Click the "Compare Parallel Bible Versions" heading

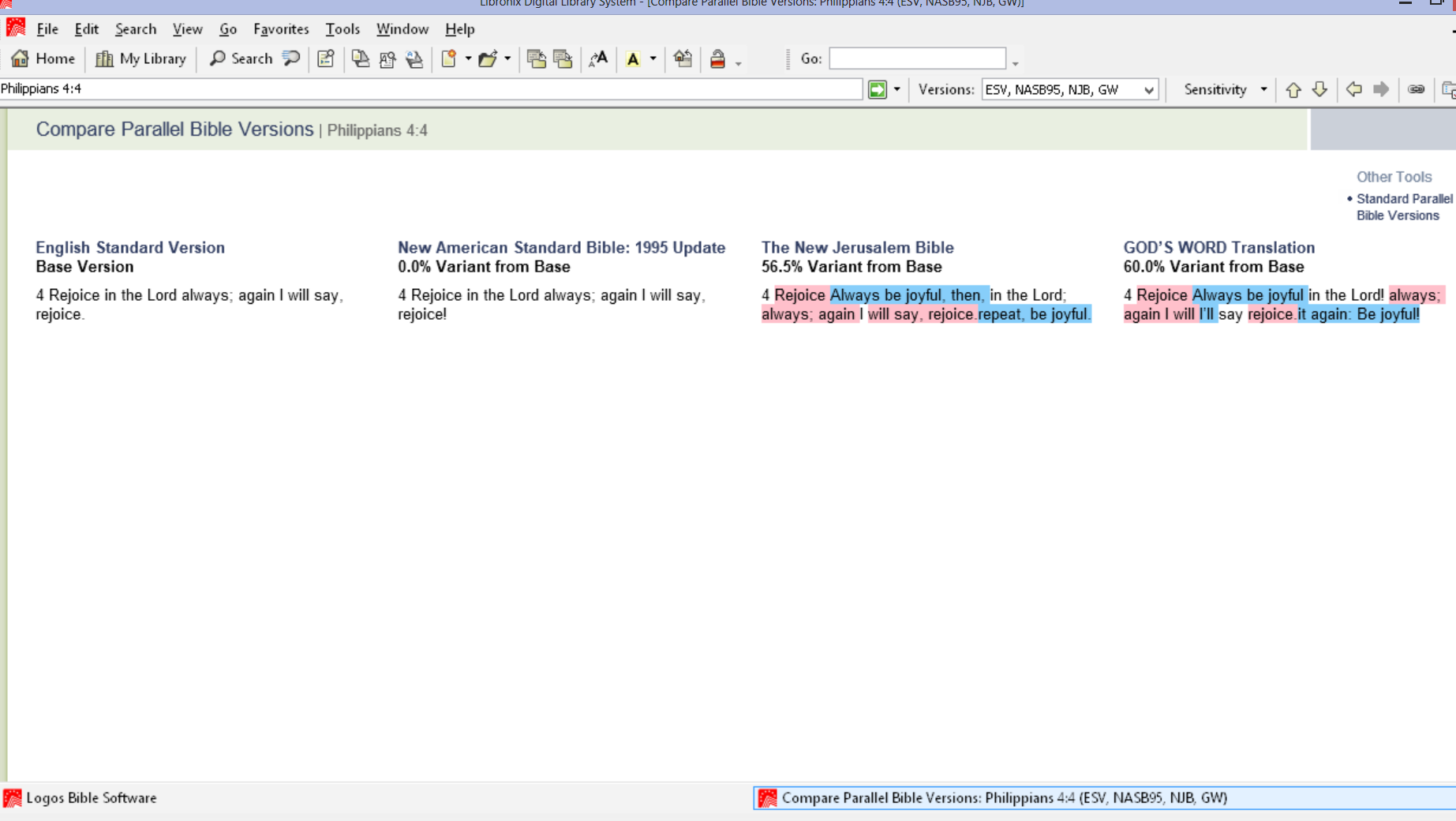(x=174, y=129)
